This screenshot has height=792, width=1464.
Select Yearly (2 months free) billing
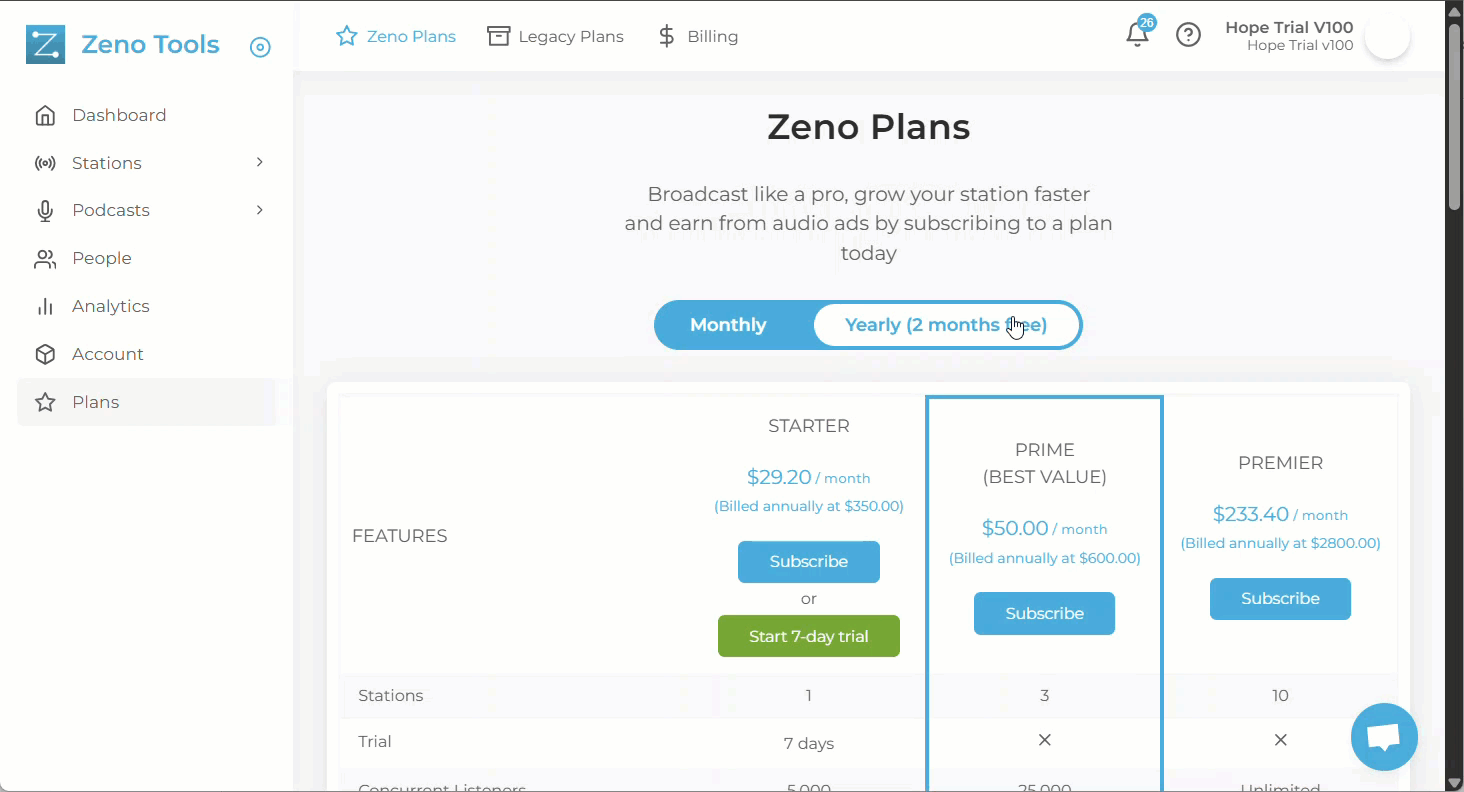[946, 325]
